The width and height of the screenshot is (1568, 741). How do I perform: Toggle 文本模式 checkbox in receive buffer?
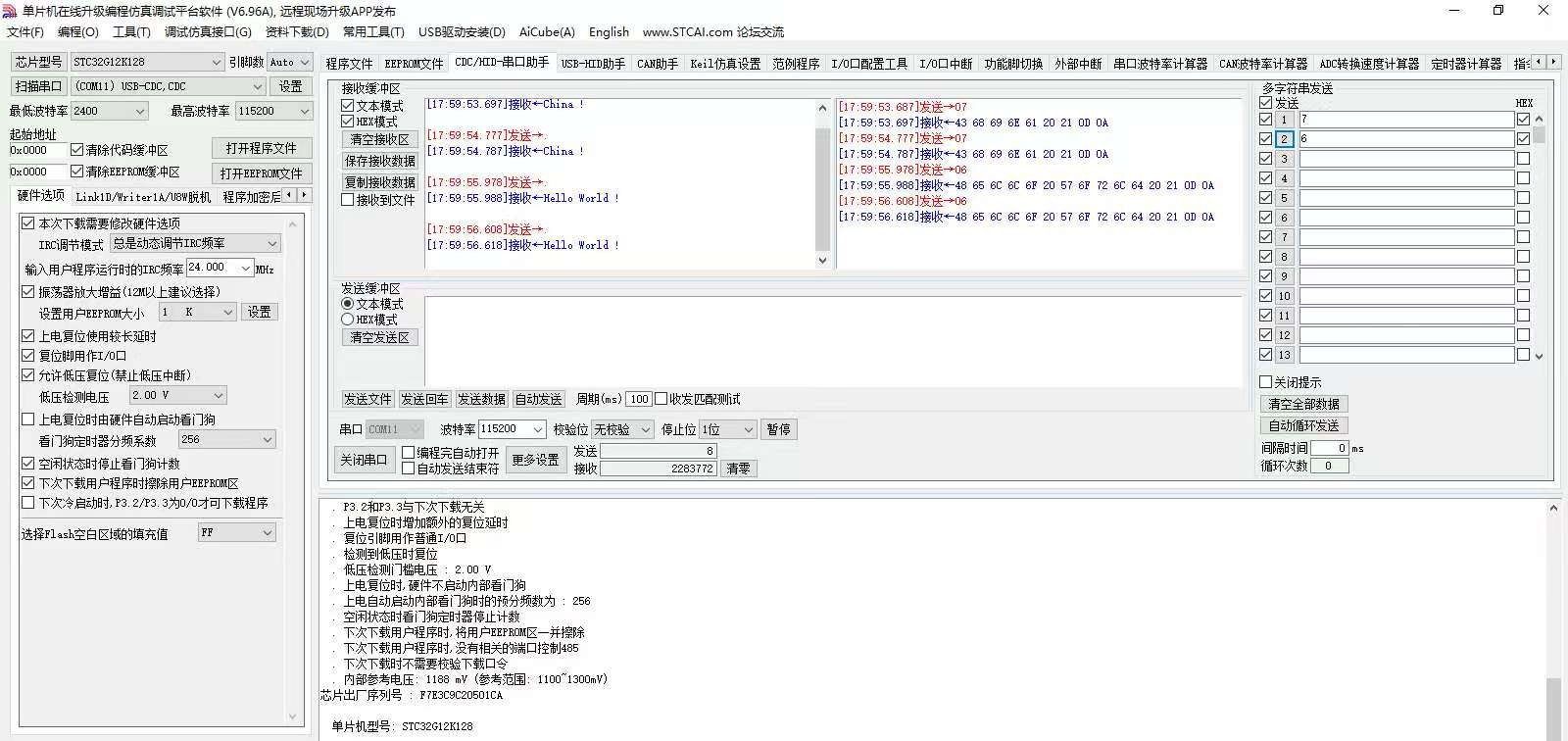pos(348,106)
